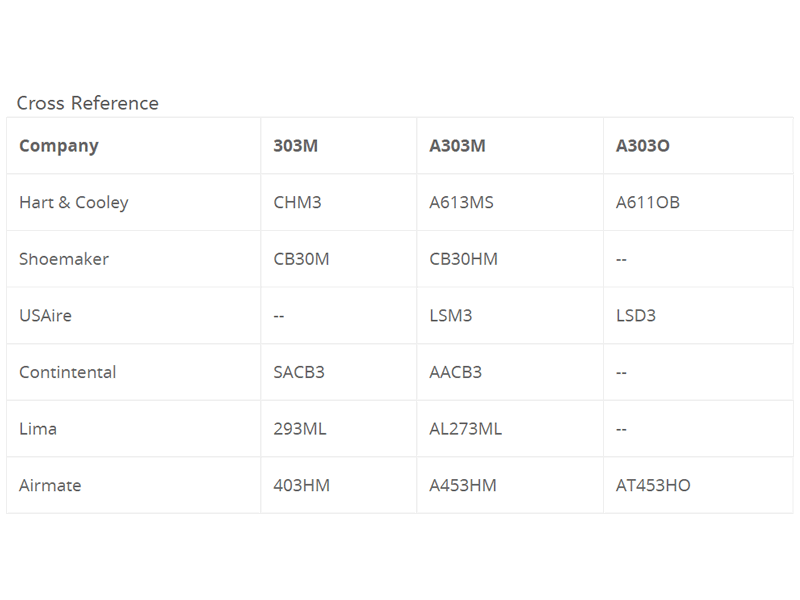800x600 pixels.
Task: Click the Lima row label
Action: [38, 428]
